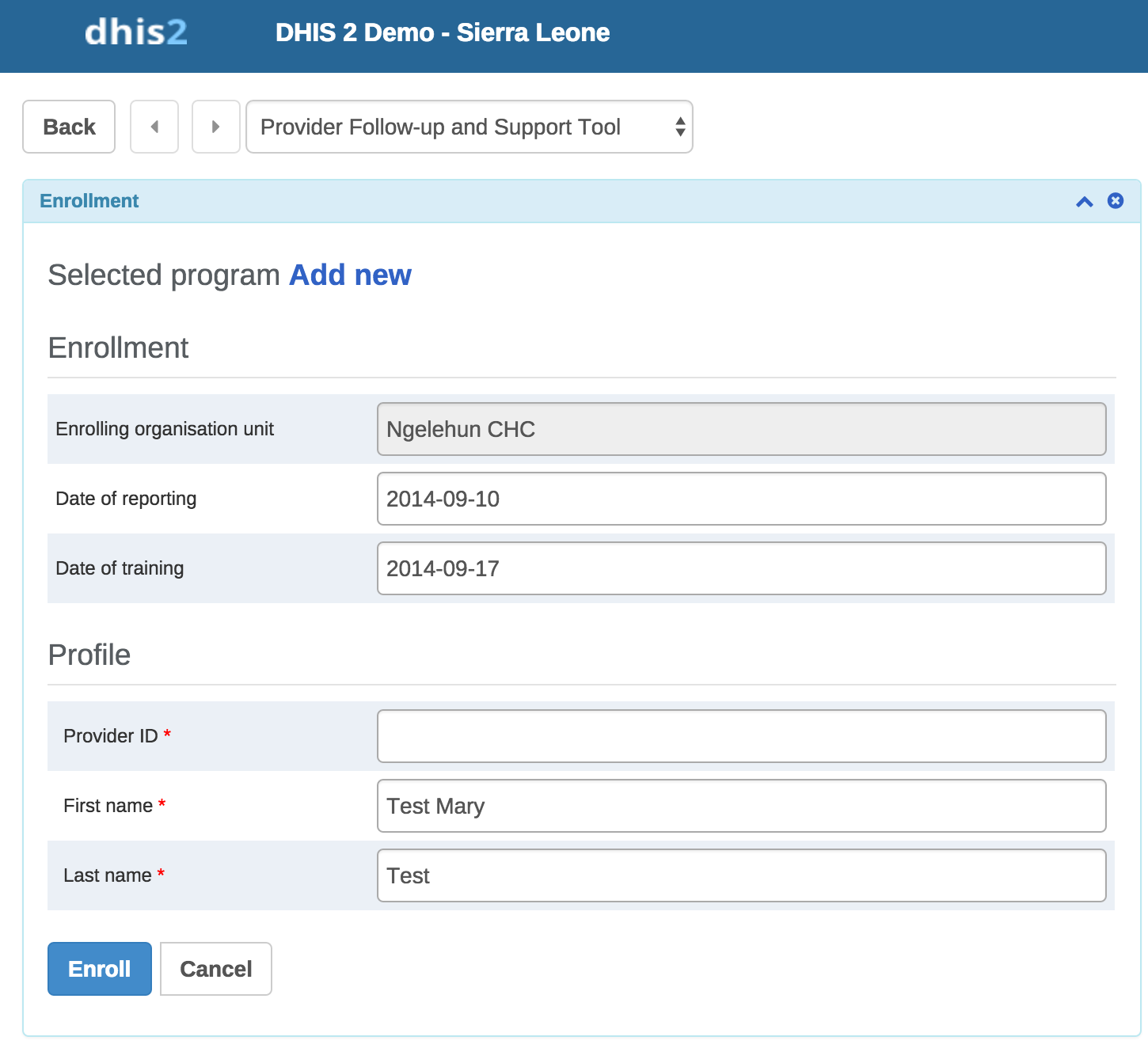Image resolution: width=1148 pixels, height=1048 pixels.
Task: Click the Back button
Action: 69,127
